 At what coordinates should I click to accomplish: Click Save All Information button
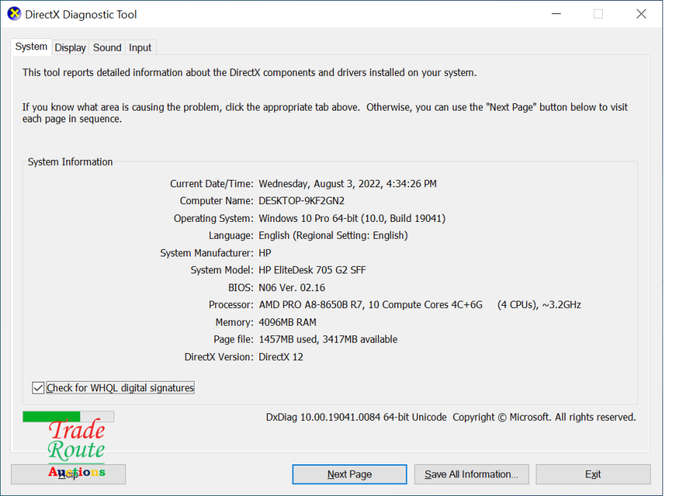[471, 474]
